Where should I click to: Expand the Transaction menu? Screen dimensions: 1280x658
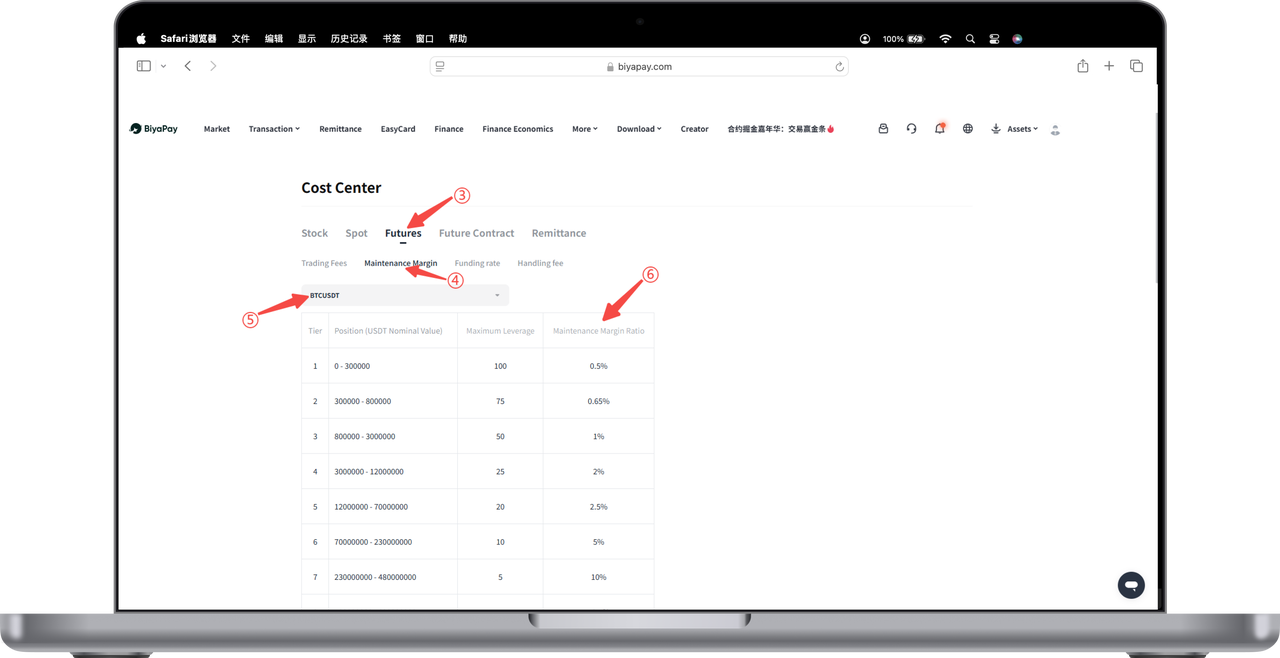point(274,129)
